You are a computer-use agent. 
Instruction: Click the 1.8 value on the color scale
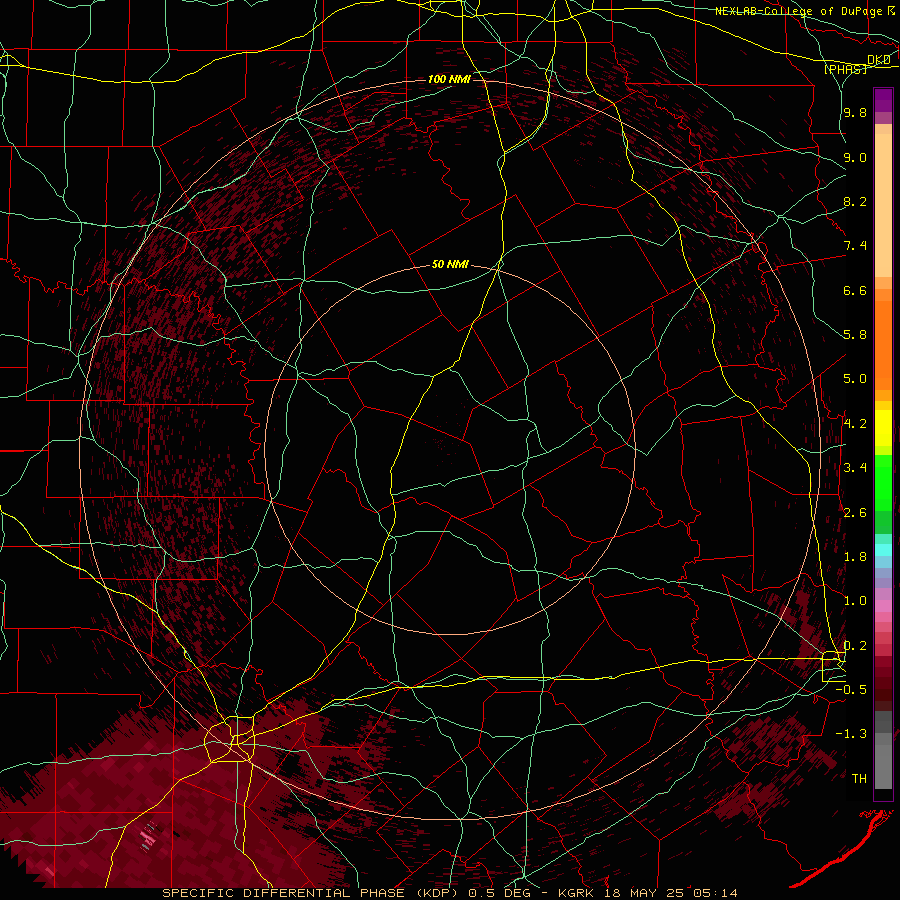[855, 557]
